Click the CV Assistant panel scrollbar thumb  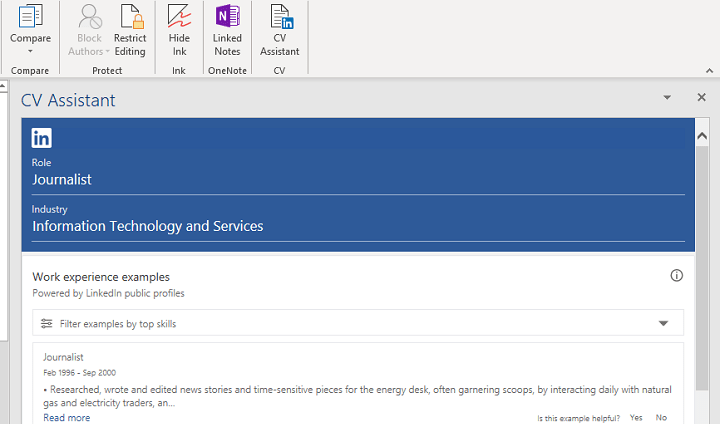pos(702,268)
